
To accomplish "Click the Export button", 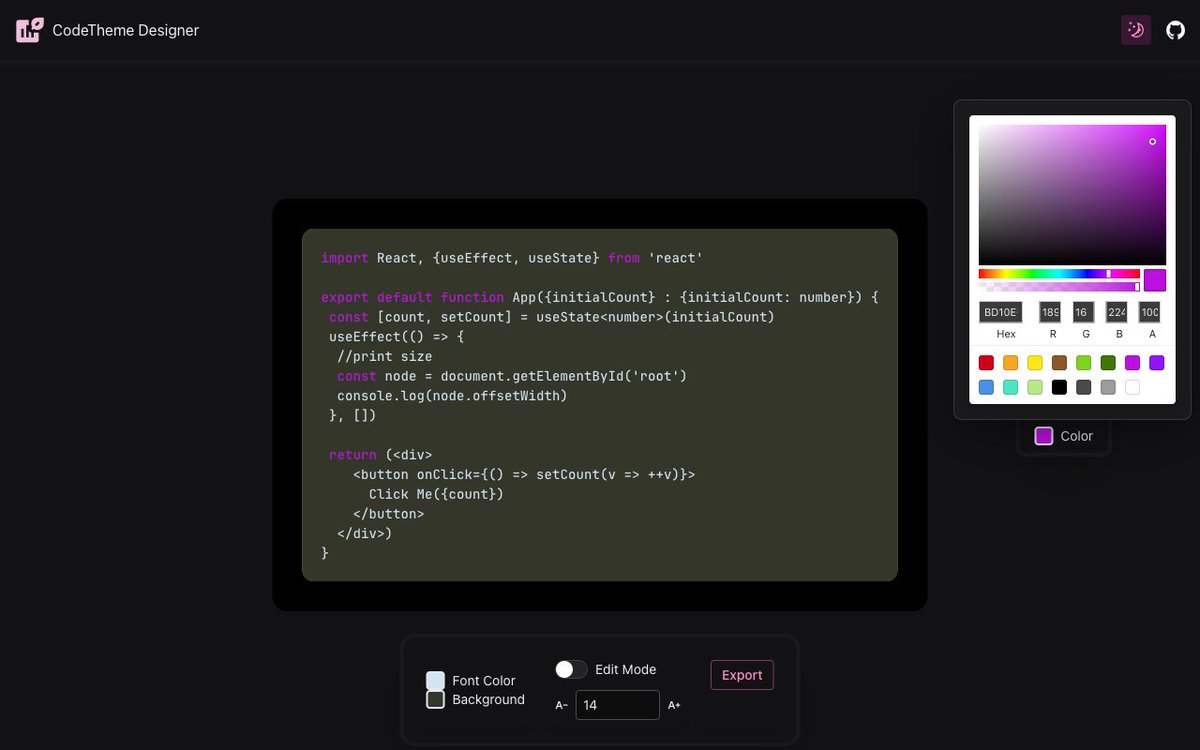I will click(741, 675).
